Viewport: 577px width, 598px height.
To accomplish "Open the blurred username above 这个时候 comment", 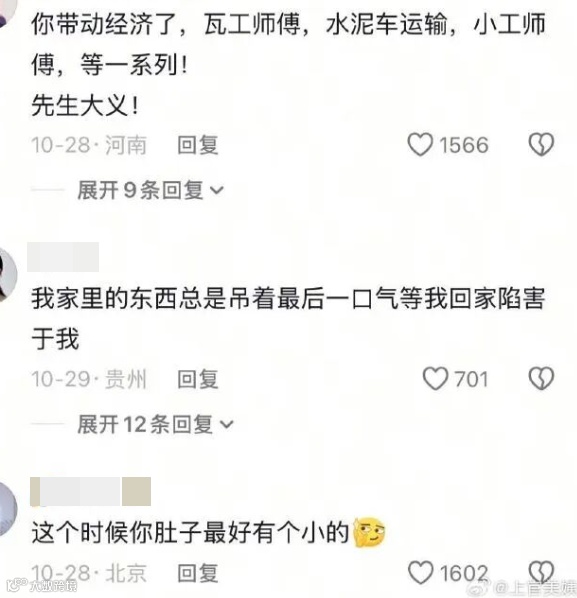I will 90,492.
